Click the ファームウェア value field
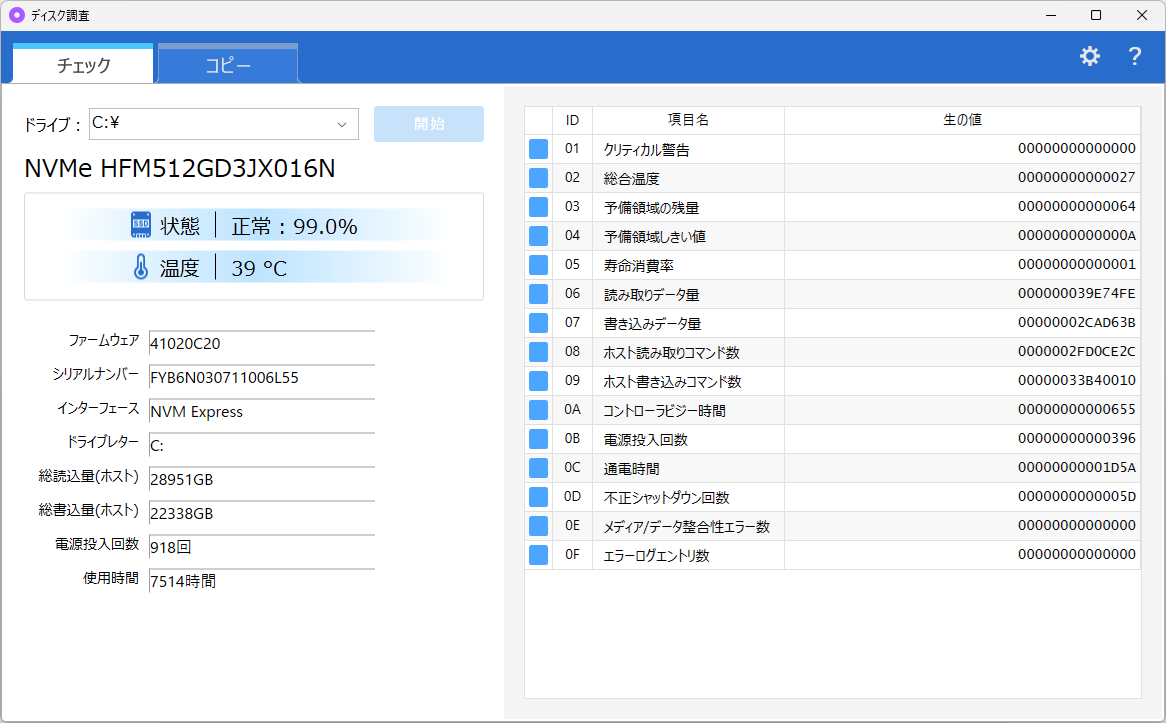This screenshot has height=723, width=1166. 261,344
